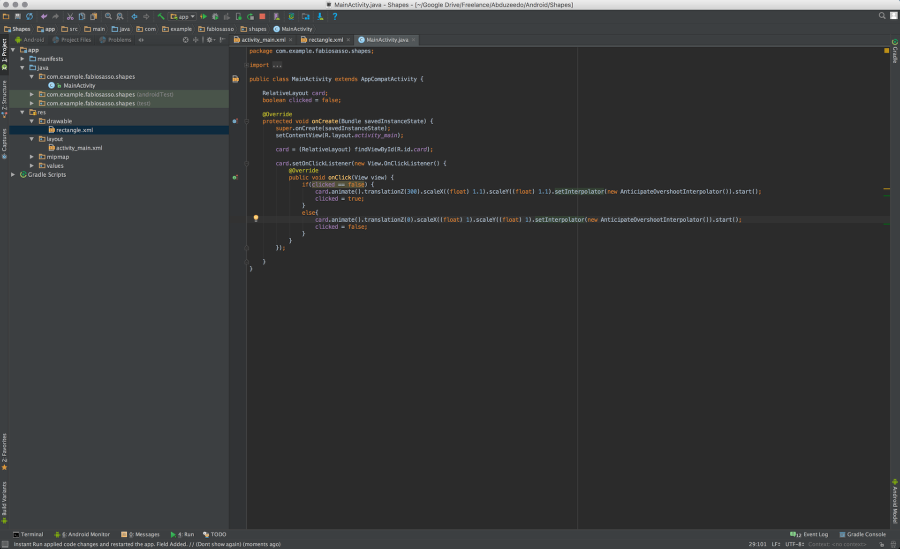This screenshot has height=549, width=900.
Task: Click the Debug app bug icon
Action: point(215,17)
